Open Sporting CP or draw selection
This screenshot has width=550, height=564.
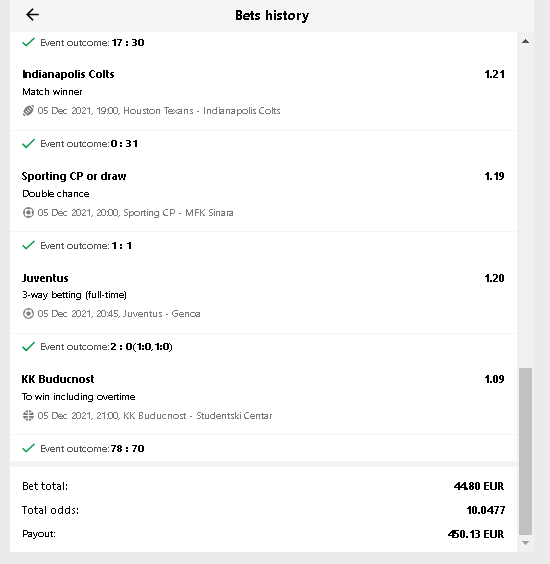tap(74, 176)
